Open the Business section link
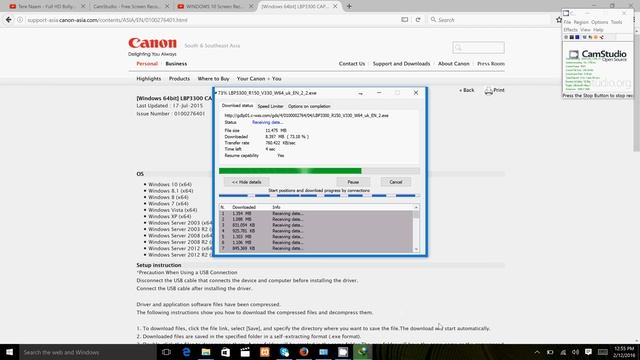Image resolution: width=640 pixels, height=360 pixels. [176, 64]
